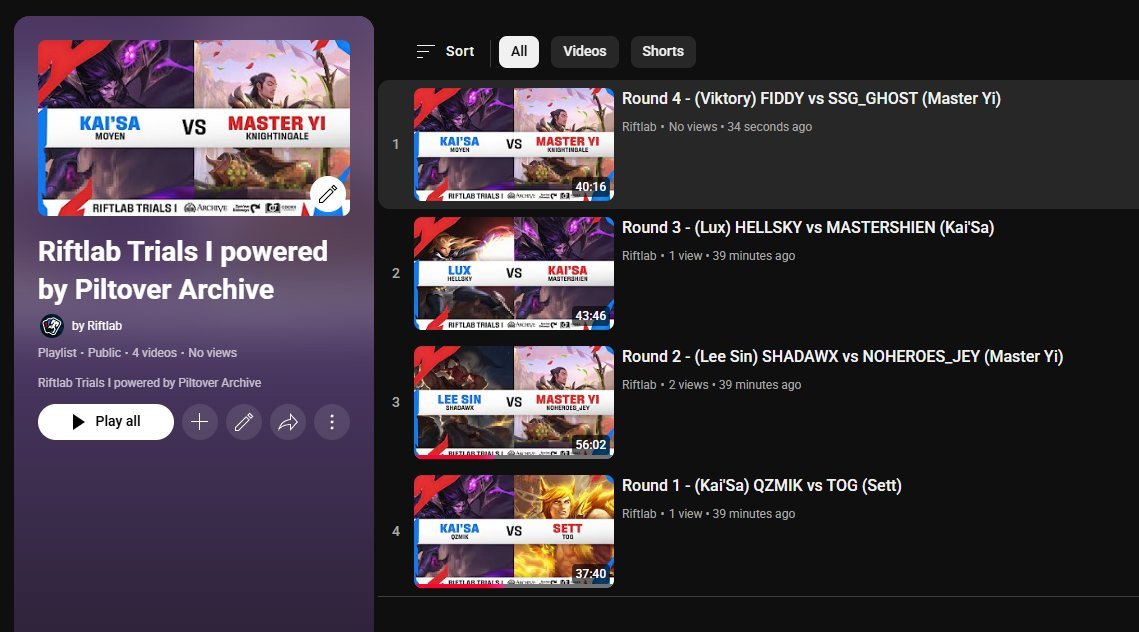
Task: Open the Riftlab channel avatar
Action: (52, 325)
